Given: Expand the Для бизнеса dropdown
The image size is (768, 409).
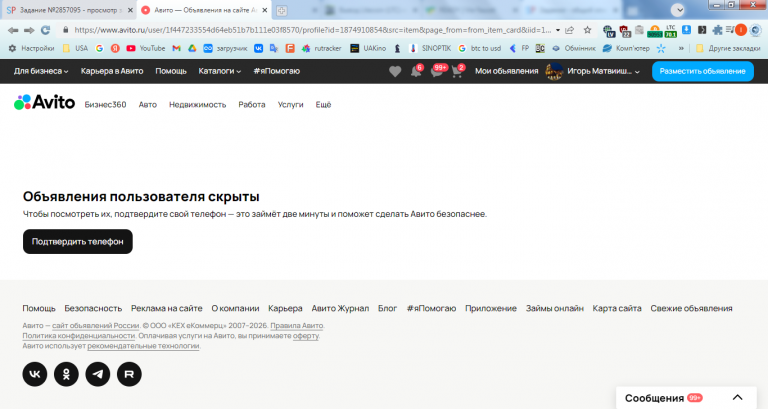Looking at the screenshot, I should point(41,72).
